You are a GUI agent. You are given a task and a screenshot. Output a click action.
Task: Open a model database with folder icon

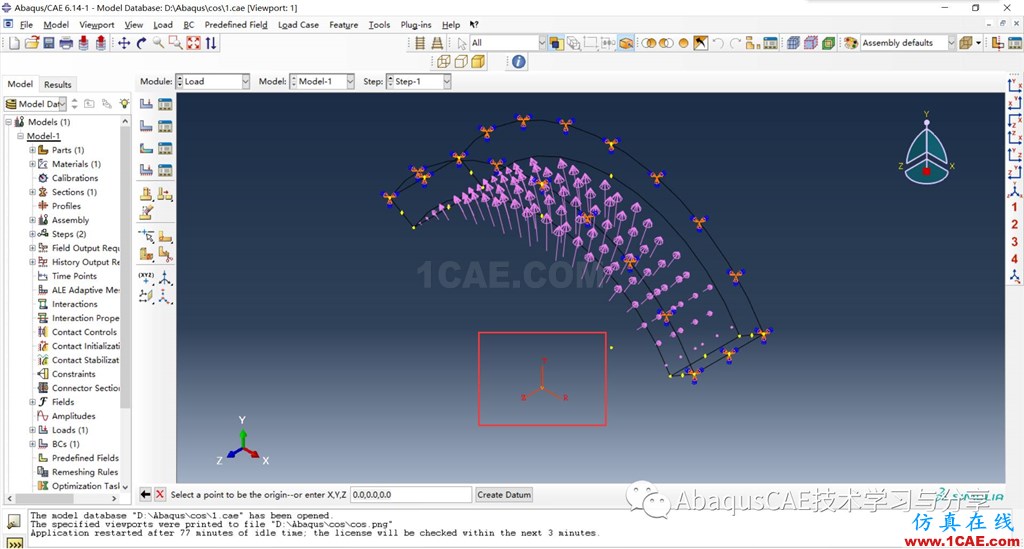[31, 43]
